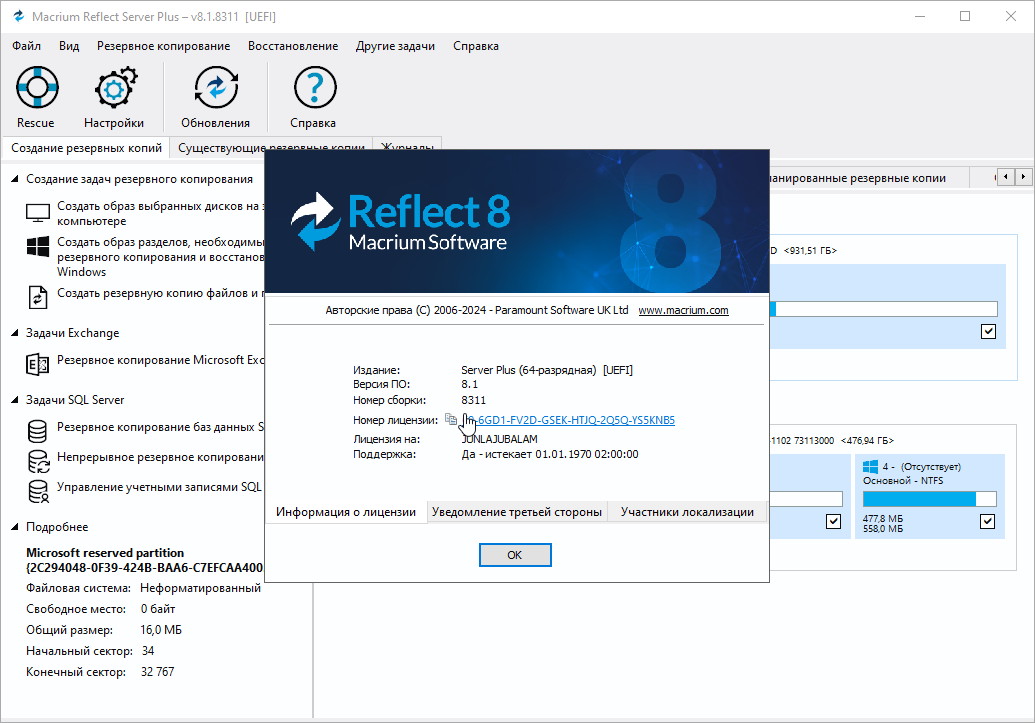This screenshot has height=723, width=1035.
Task: Open the Справка menu in menu bar
Action: pos(476,46)
